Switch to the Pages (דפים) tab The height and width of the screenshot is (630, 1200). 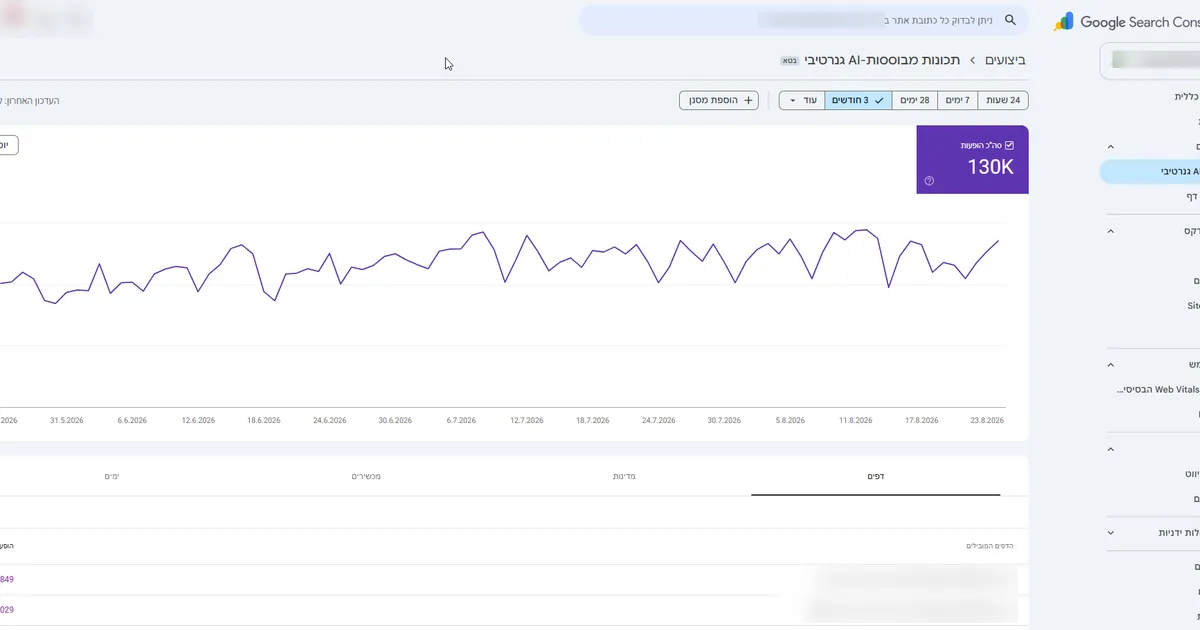click(x=875, y=476)
